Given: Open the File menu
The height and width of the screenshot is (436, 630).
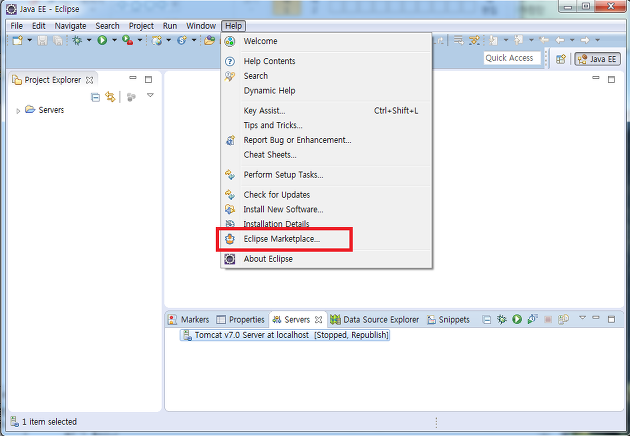Looking at the screenshot, I should coord(16,26).
